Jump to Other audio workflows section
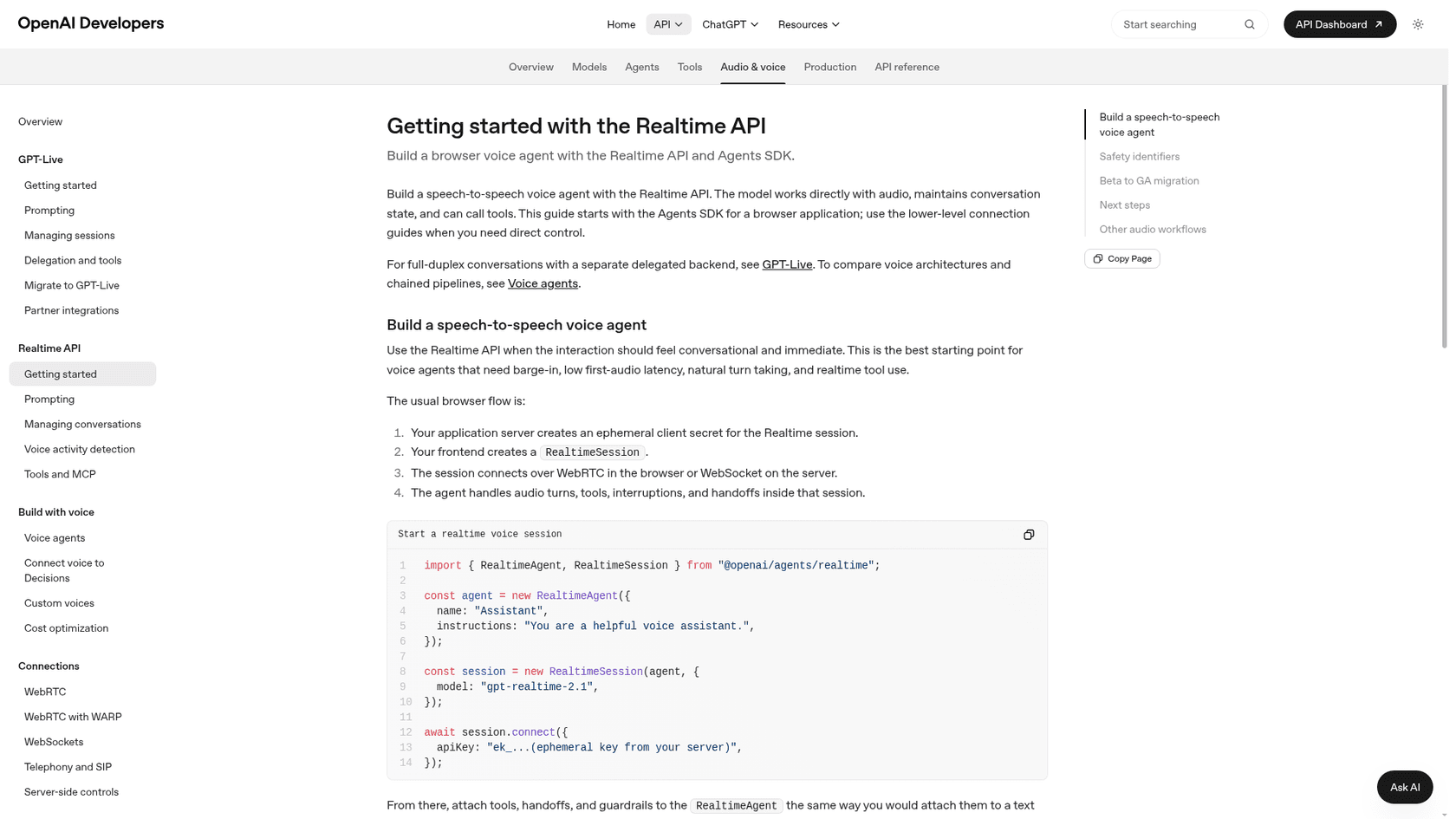This screenshot has height=819, width=1456. tap(1153, 230)
